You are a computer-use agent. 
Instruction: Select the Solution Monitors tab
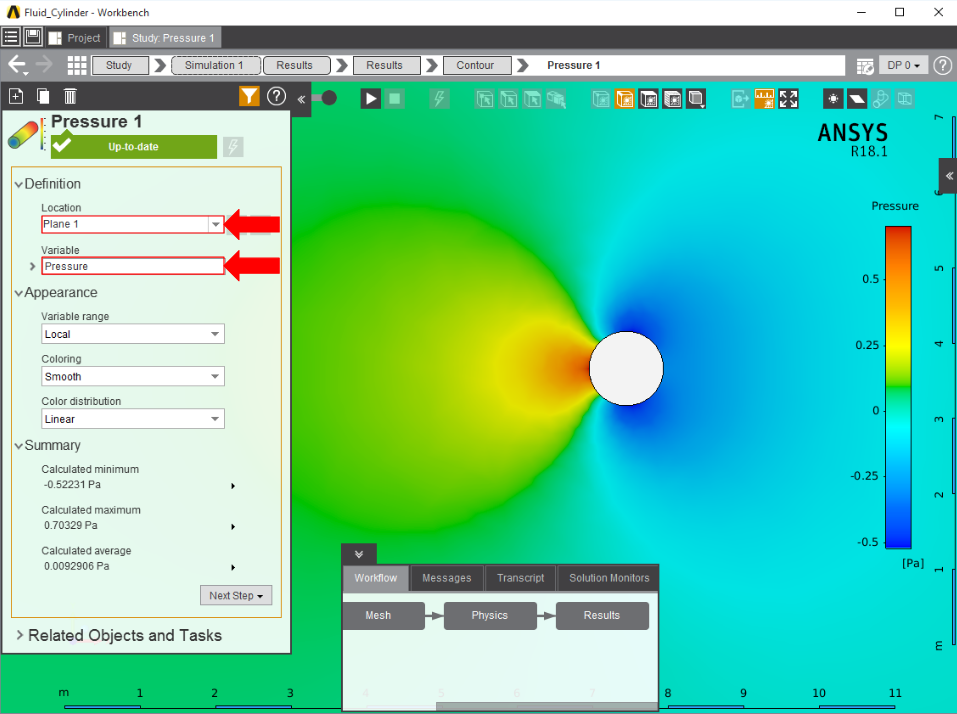609,578
